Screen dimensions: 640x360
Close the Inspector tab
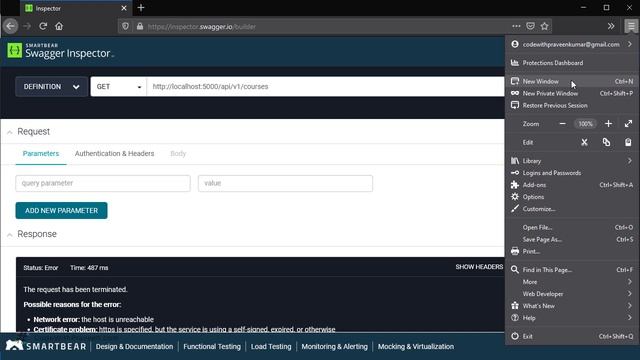tap(124, 8)
